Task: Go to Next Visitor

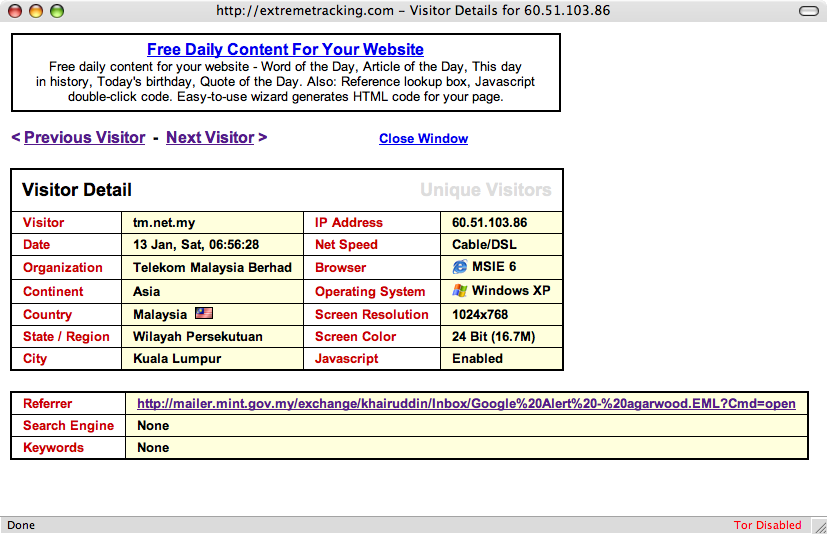Action: tap(210, 137)
